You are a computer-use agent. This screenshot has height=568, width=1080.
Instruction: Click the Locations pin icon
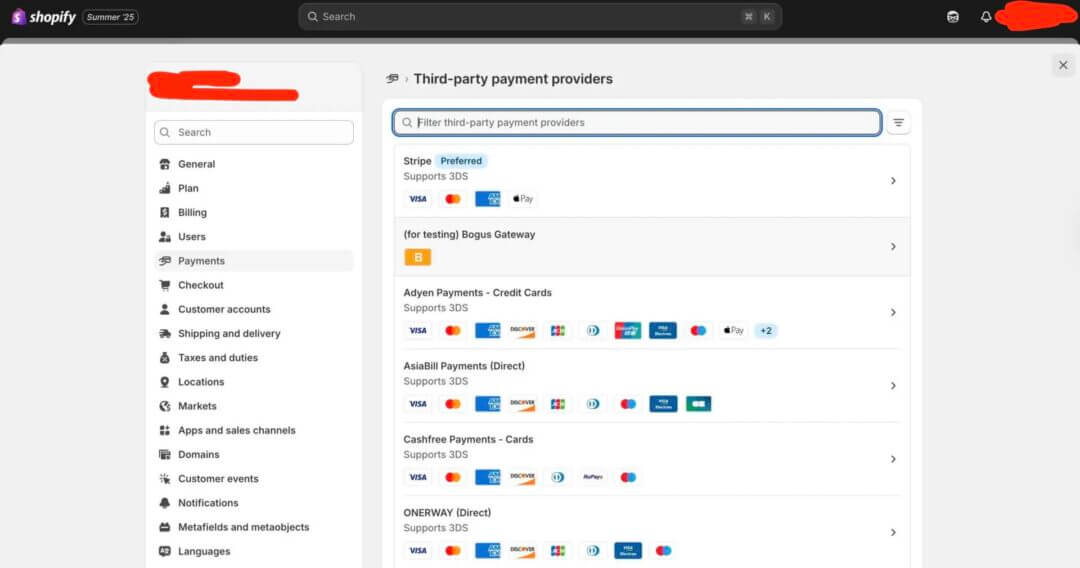(165, 381)
